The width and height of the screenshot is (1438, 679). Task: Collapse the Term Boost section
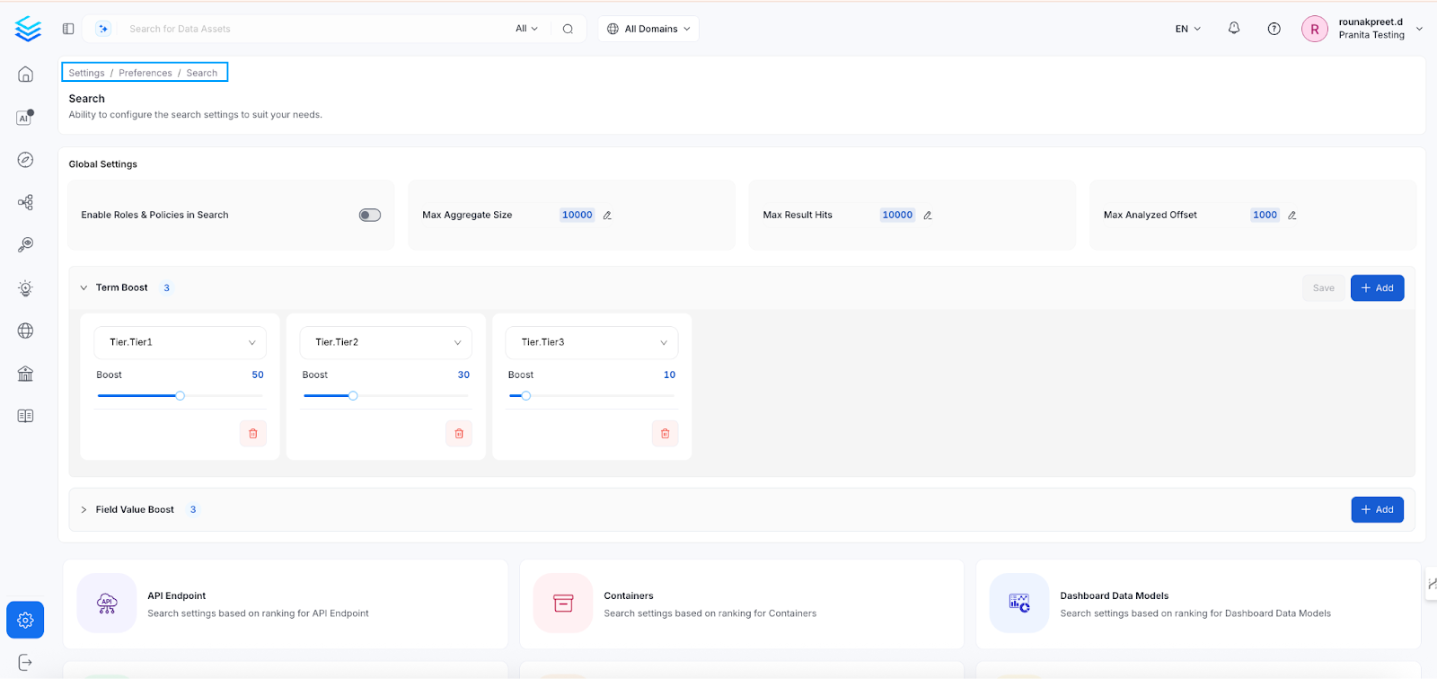pyautogui.click(x=84, y=287)
